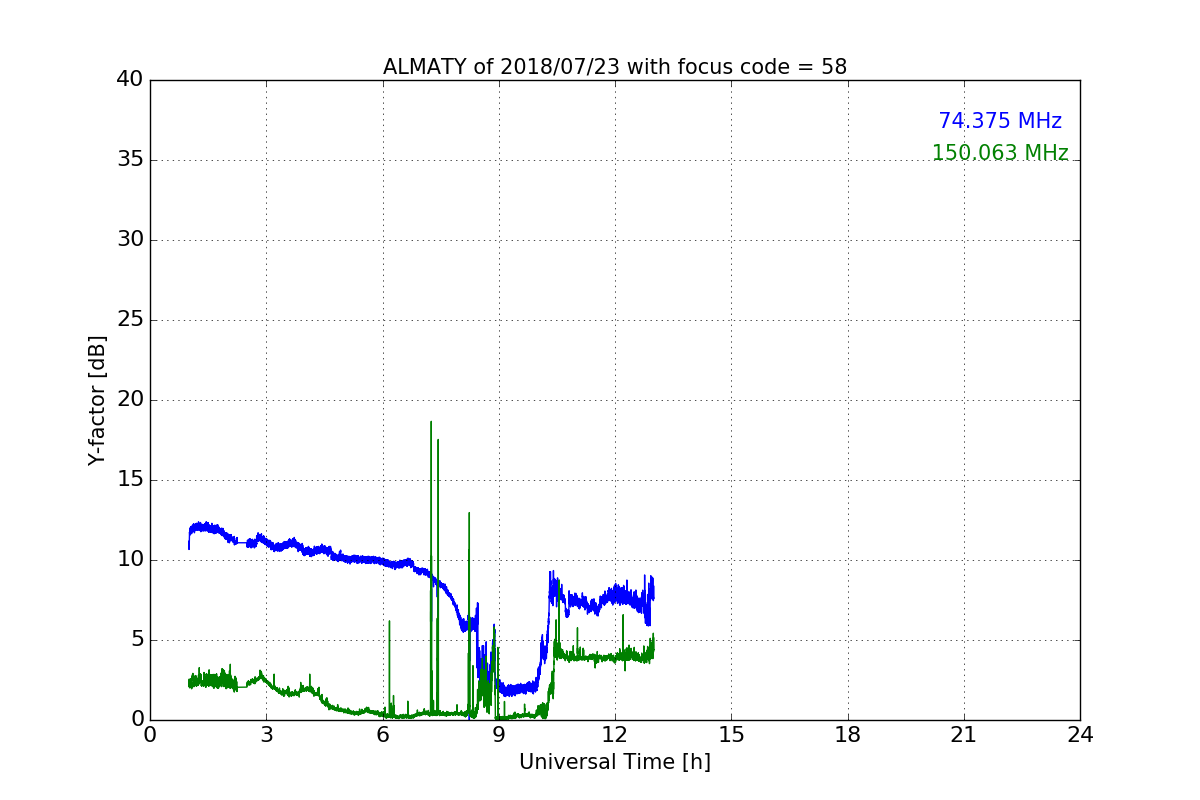Click x-axis tick label '15'
The width and height of the screenshot is (1200, 800).
tap(731, 735)
